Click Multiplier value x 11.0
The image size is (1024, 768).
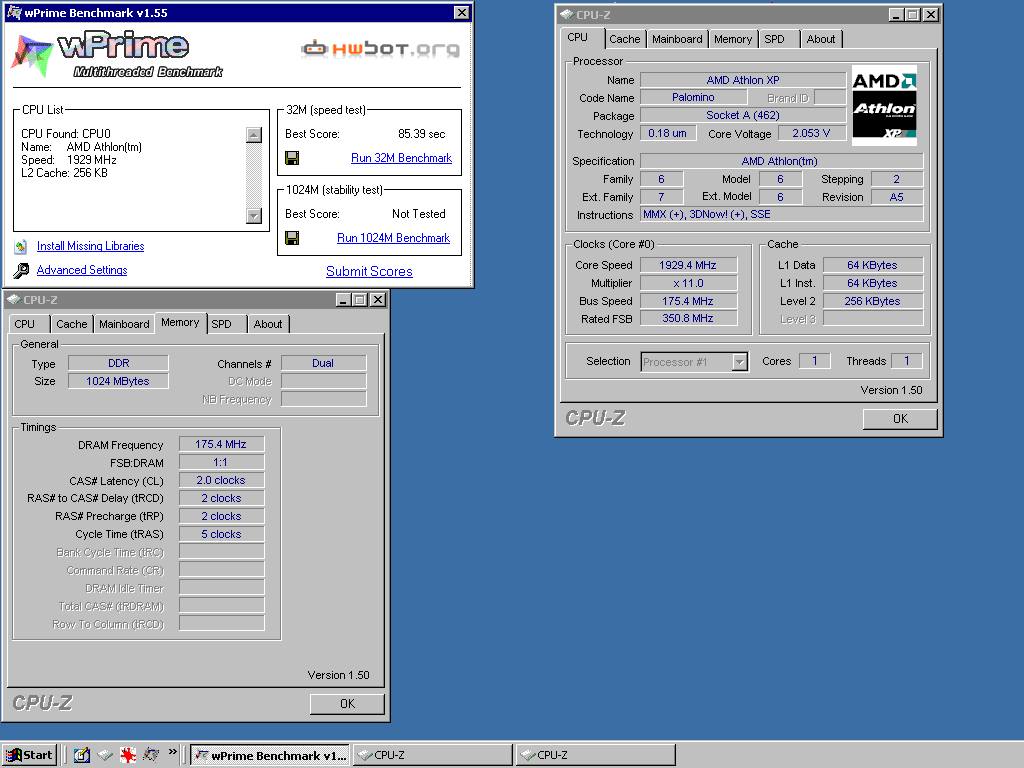click(x=688, y=283)
